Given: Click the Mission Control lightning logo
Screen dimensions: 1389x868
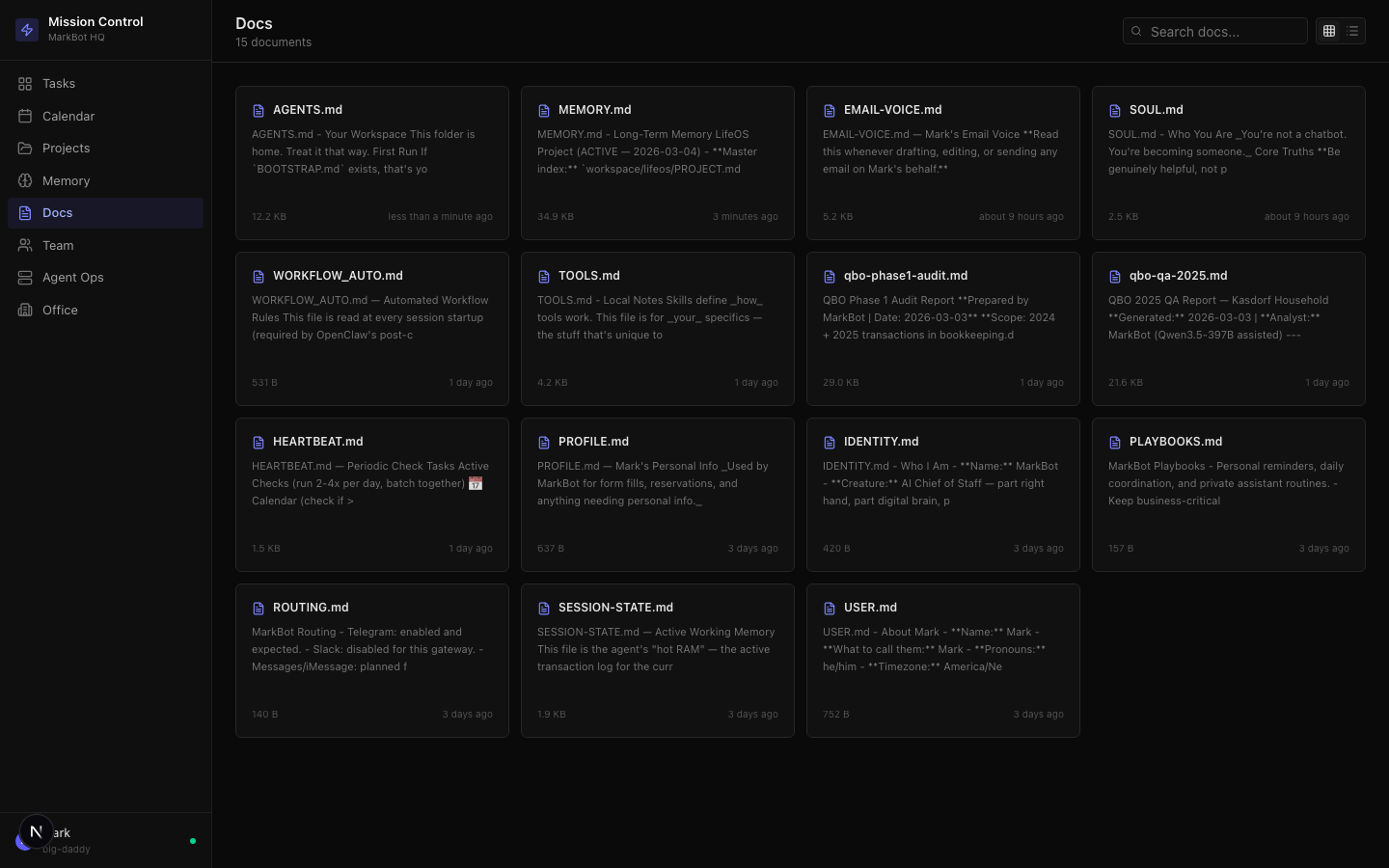Looking at the screenshot, I should (27, 30).
